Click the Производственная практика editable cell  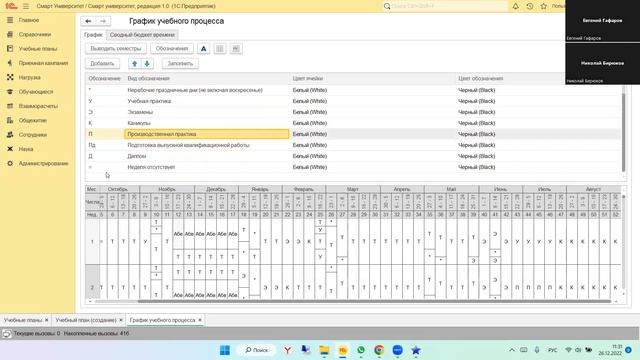pyautogui.click(x=207, y=134)
